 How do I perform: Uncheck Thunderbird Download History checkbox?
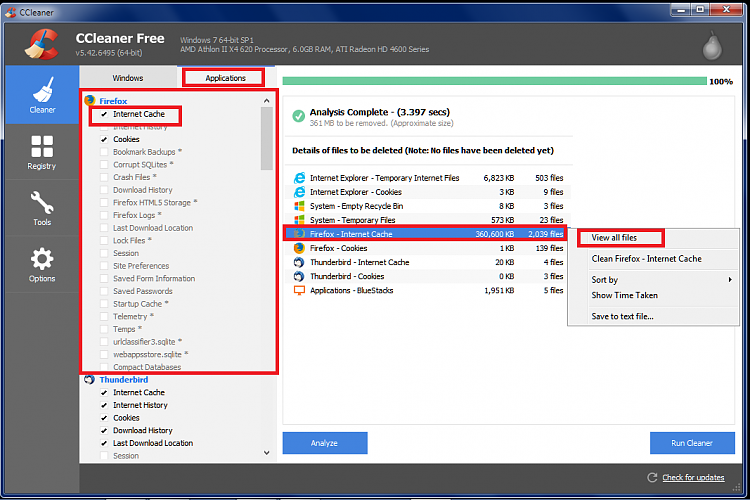[104, 431]
